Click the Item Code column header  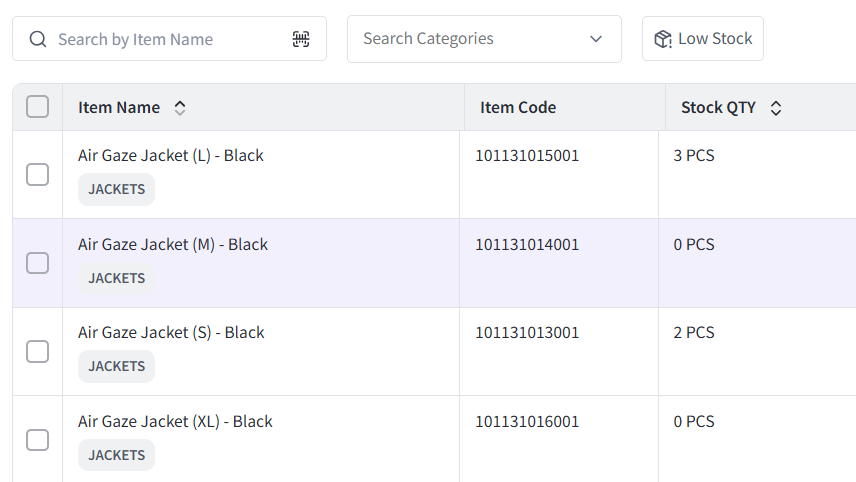518,107
